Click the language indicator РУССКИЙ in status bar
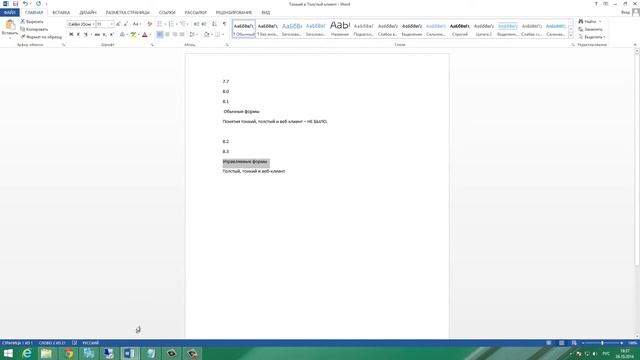Image resolution: width=640 pixels, height=360 pixels. (91, 343)
